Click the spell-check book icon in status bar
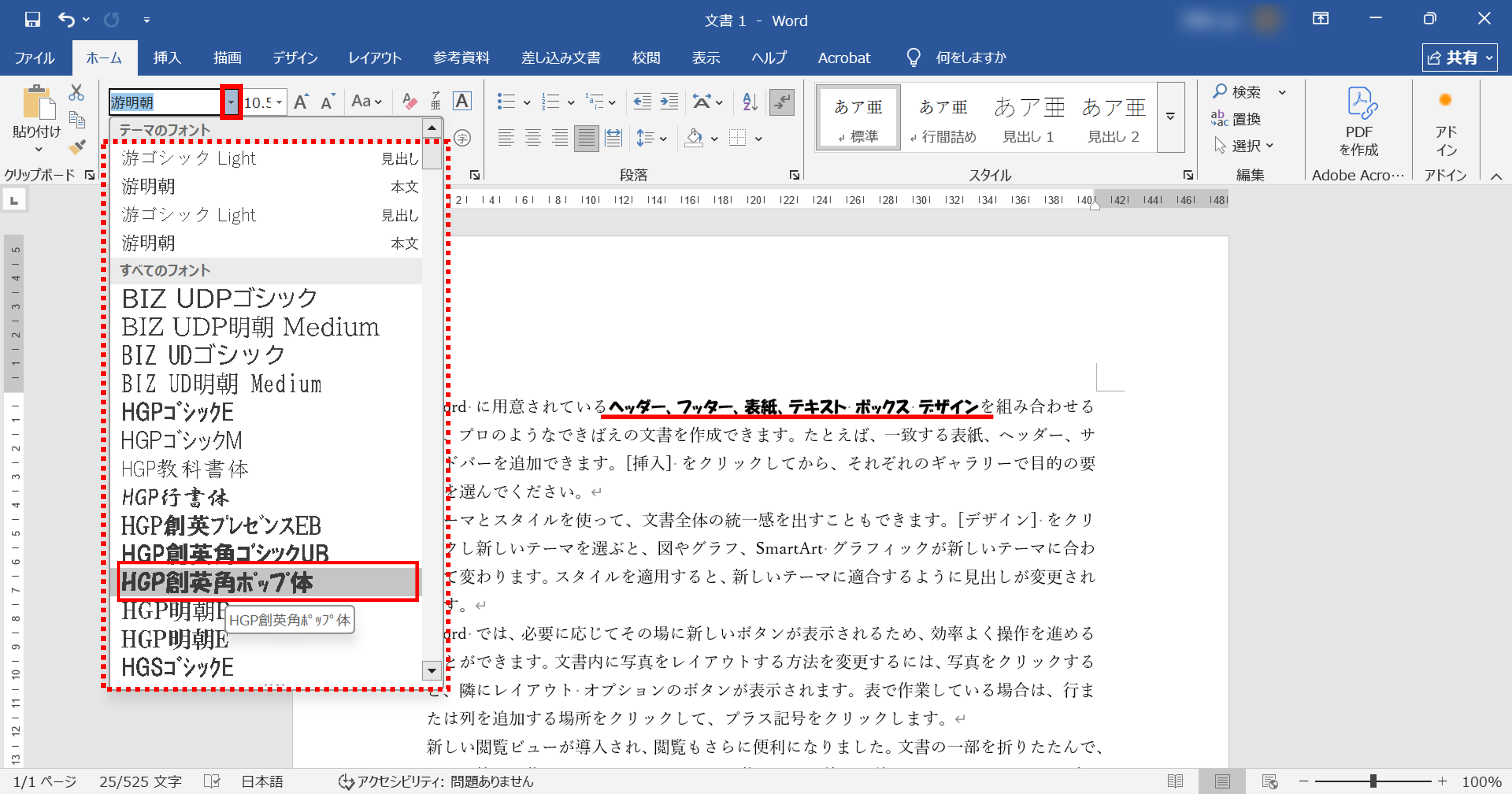 coord(212,781)
